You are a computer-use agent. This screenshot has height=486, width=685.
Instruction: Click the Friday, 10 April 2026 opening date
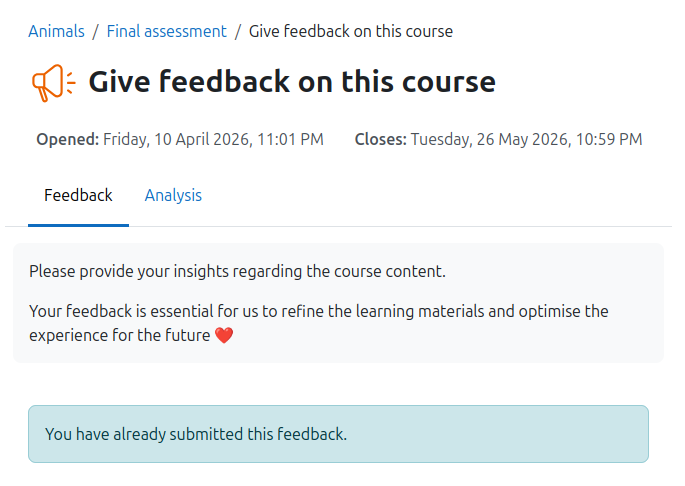pos(178,140)
